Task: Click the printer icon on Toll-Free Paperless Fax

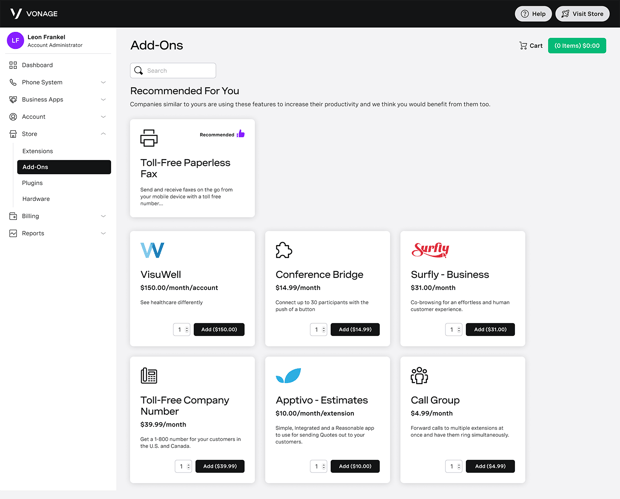Action: point(149,138)
